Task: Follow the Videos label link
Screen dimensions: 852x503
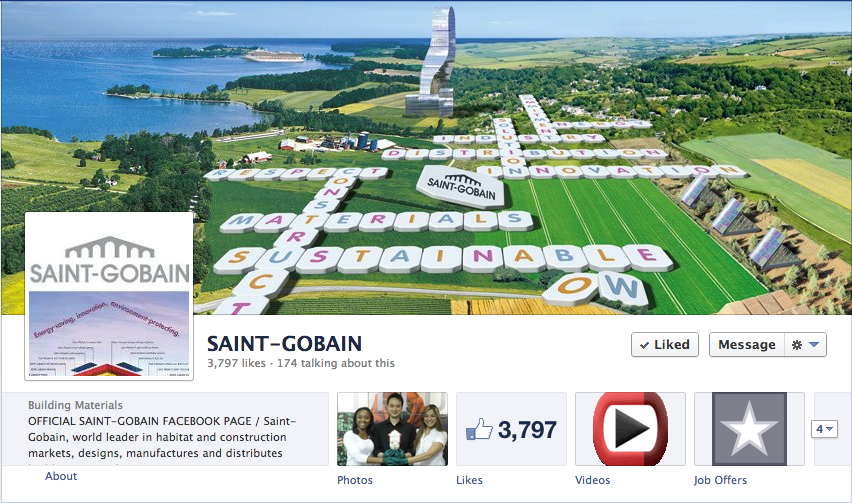Action: click(593, 480)
